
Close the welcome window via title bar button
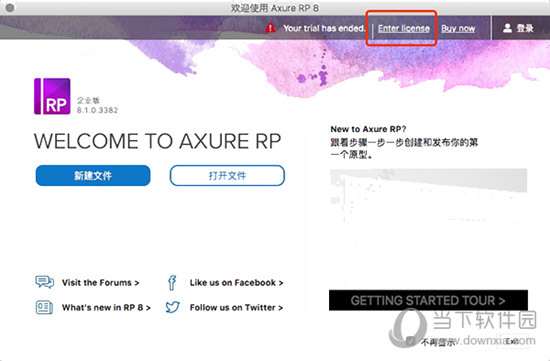(x=10, y=7)
